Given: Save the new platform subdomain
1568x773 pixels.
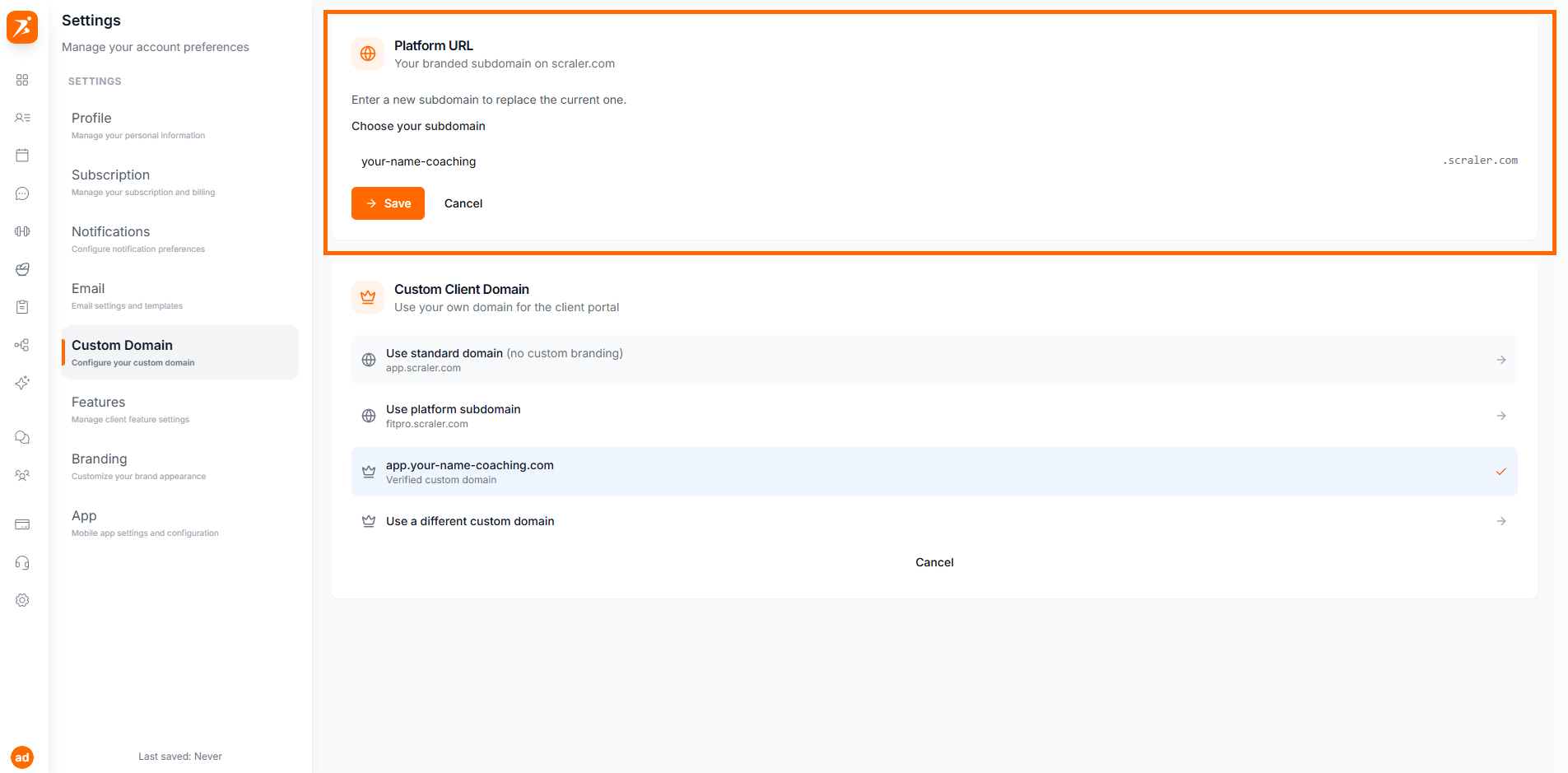Looking at the screenshot, I should point(388,203).
